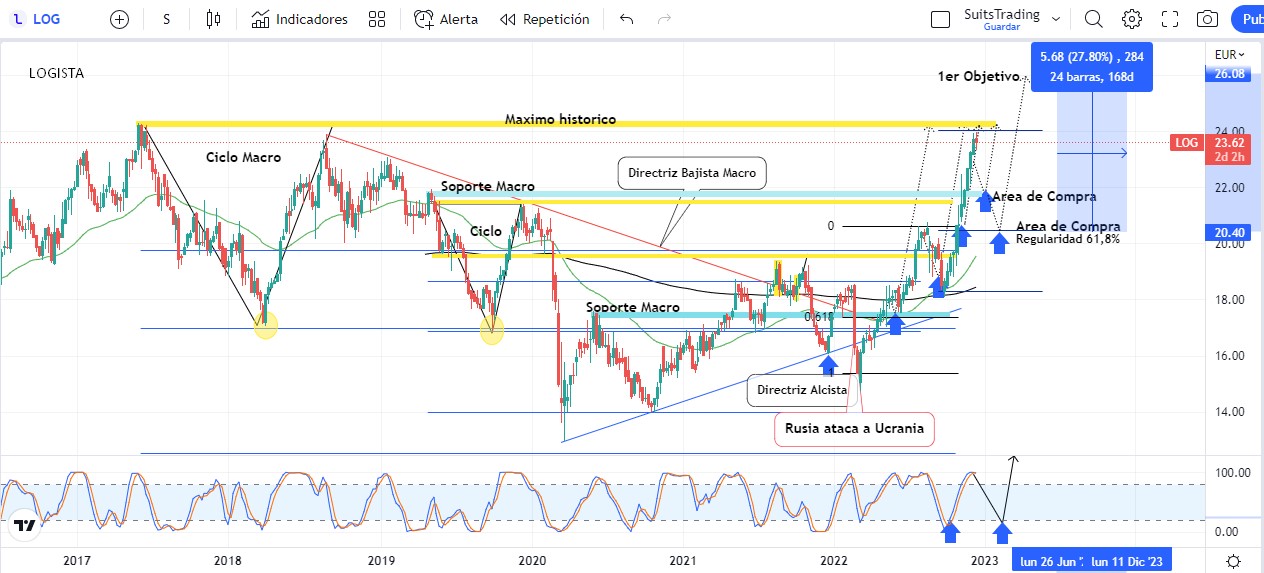1264x573 pixels.
Task: Expand the chevron beside SuitsTrading
Action: click(x=1055, y=19)
